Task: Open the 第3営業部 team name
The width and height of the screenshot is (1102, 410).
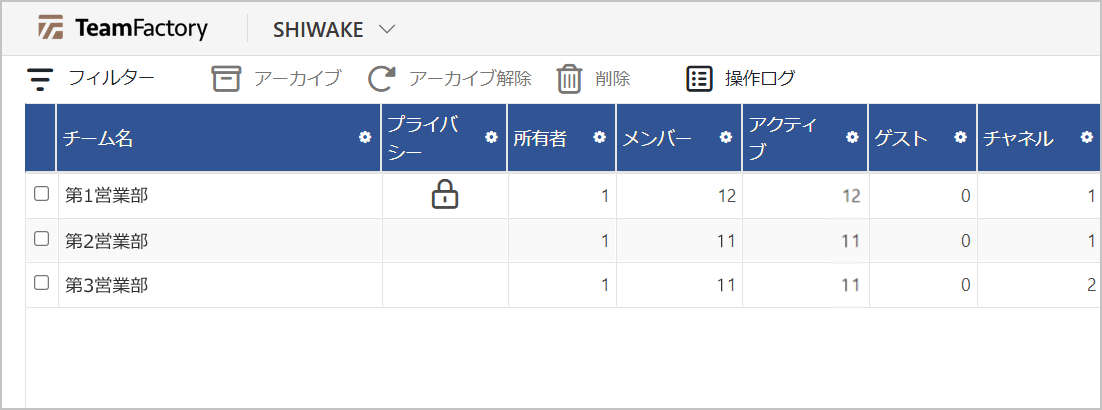Action: tap(106, 285)
